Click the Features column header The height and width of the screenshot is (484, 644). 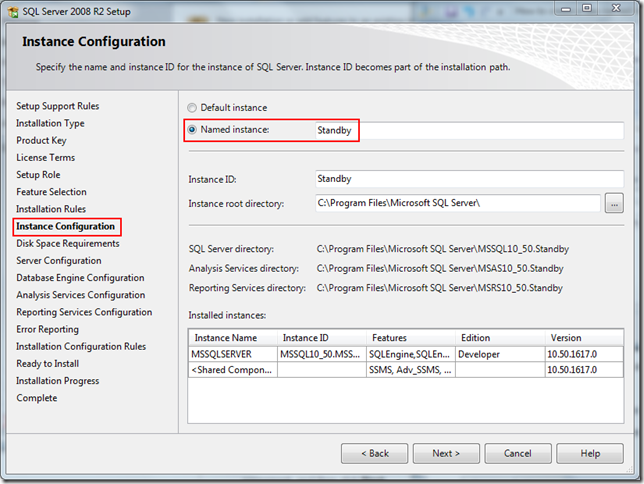tap(411, 338)
